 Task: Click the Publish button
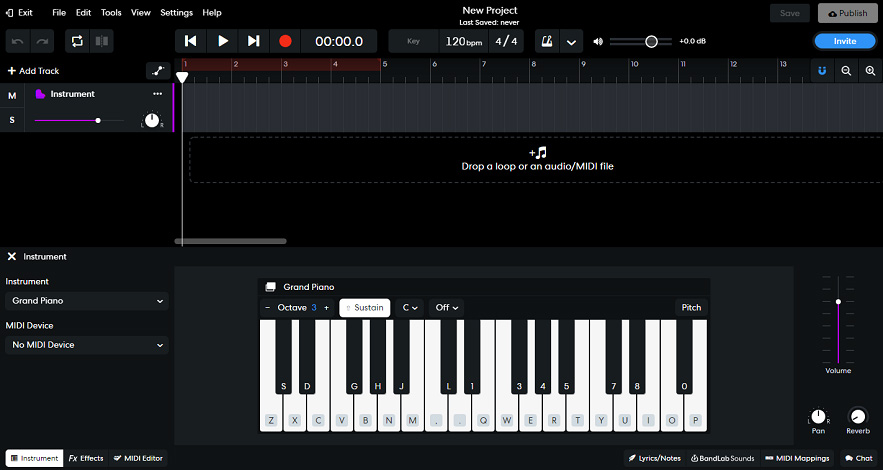pyautogui.click(x=847, y=13)
